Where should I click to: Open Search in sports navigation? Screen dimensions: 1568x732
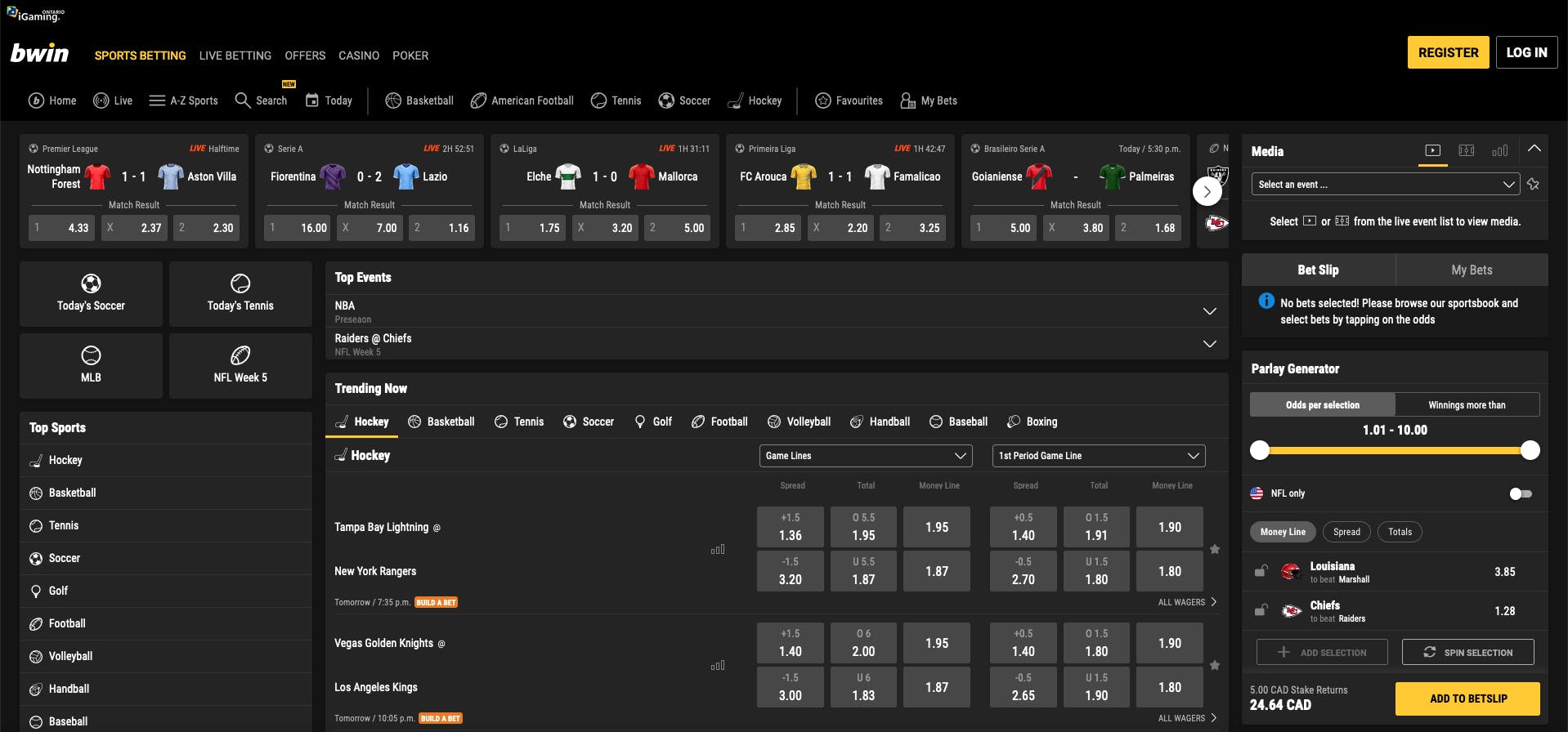tap(261, 100)
